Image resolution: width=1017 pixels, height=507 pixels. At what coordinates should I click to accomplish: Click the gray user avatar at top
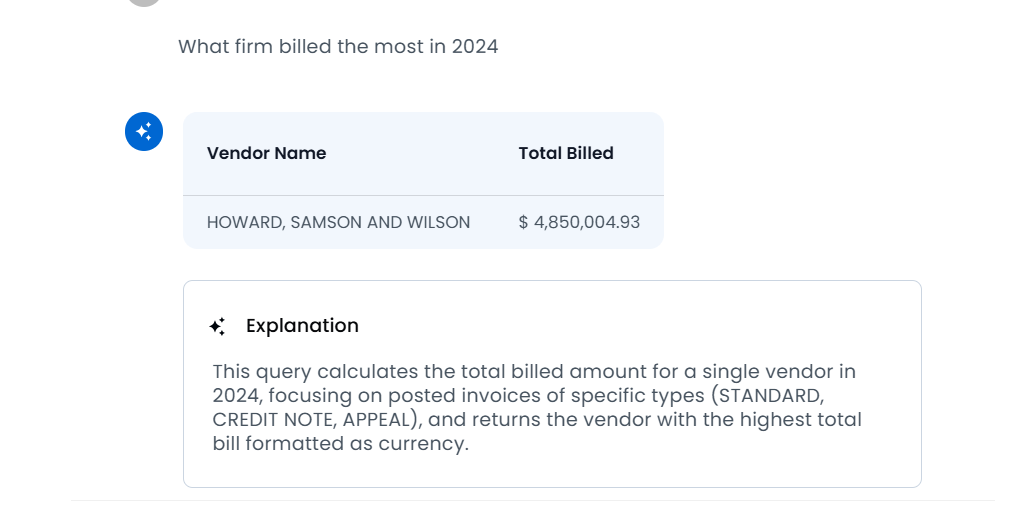click(x=144, y=2)
